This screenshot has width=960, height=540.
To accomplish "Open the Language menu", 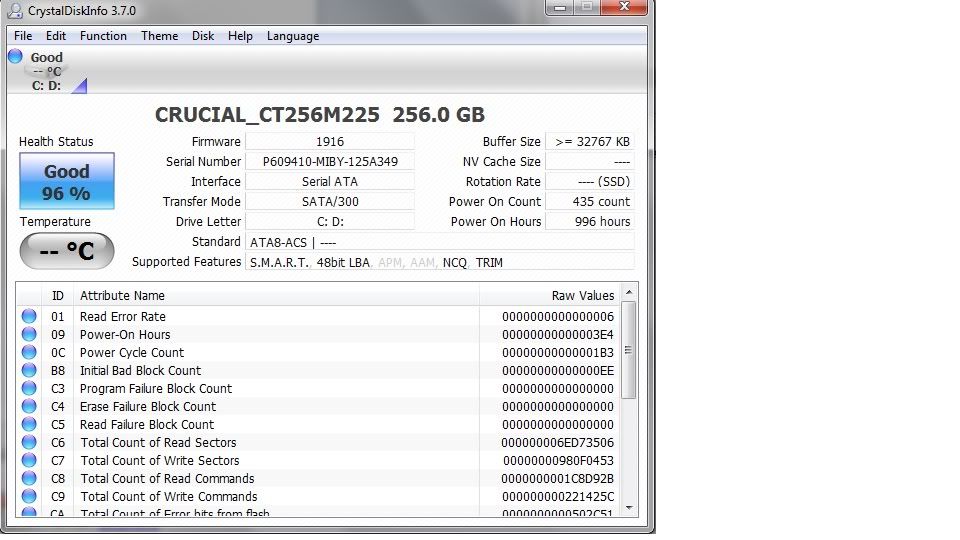I will click(293, 36).
